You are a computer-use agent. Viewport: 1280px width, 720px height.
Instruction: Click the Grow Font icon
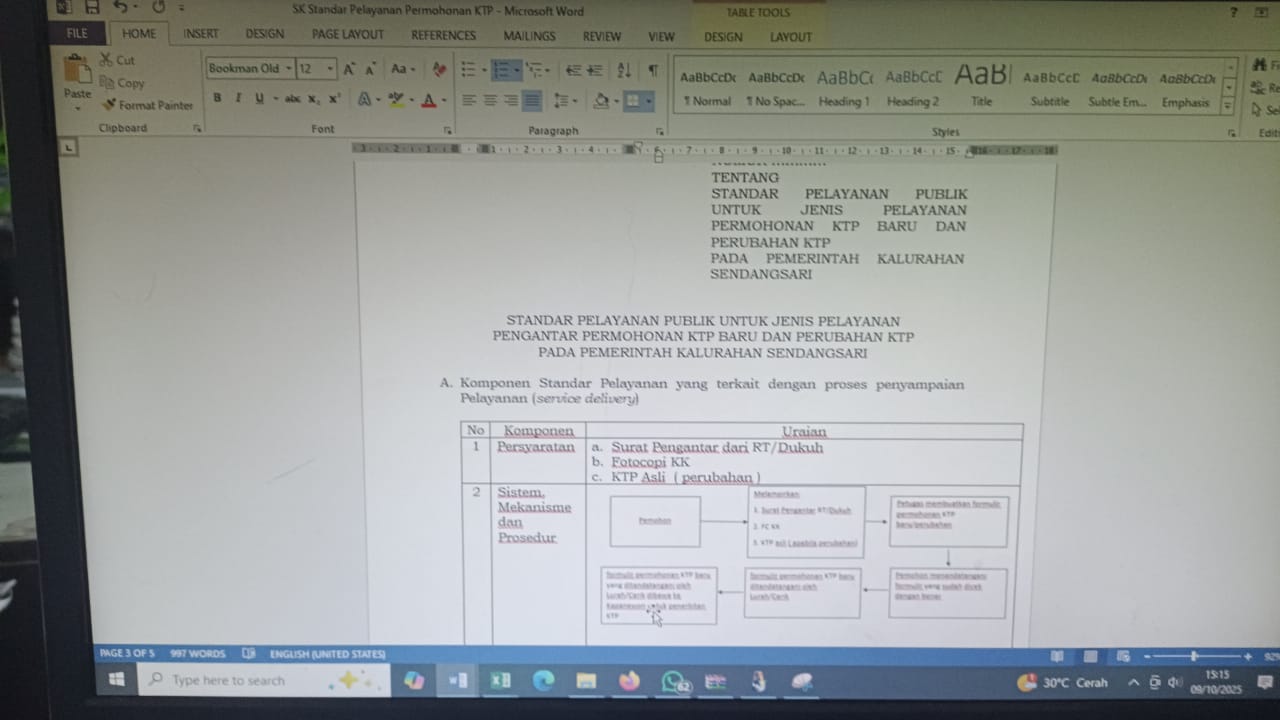(349, 70)
